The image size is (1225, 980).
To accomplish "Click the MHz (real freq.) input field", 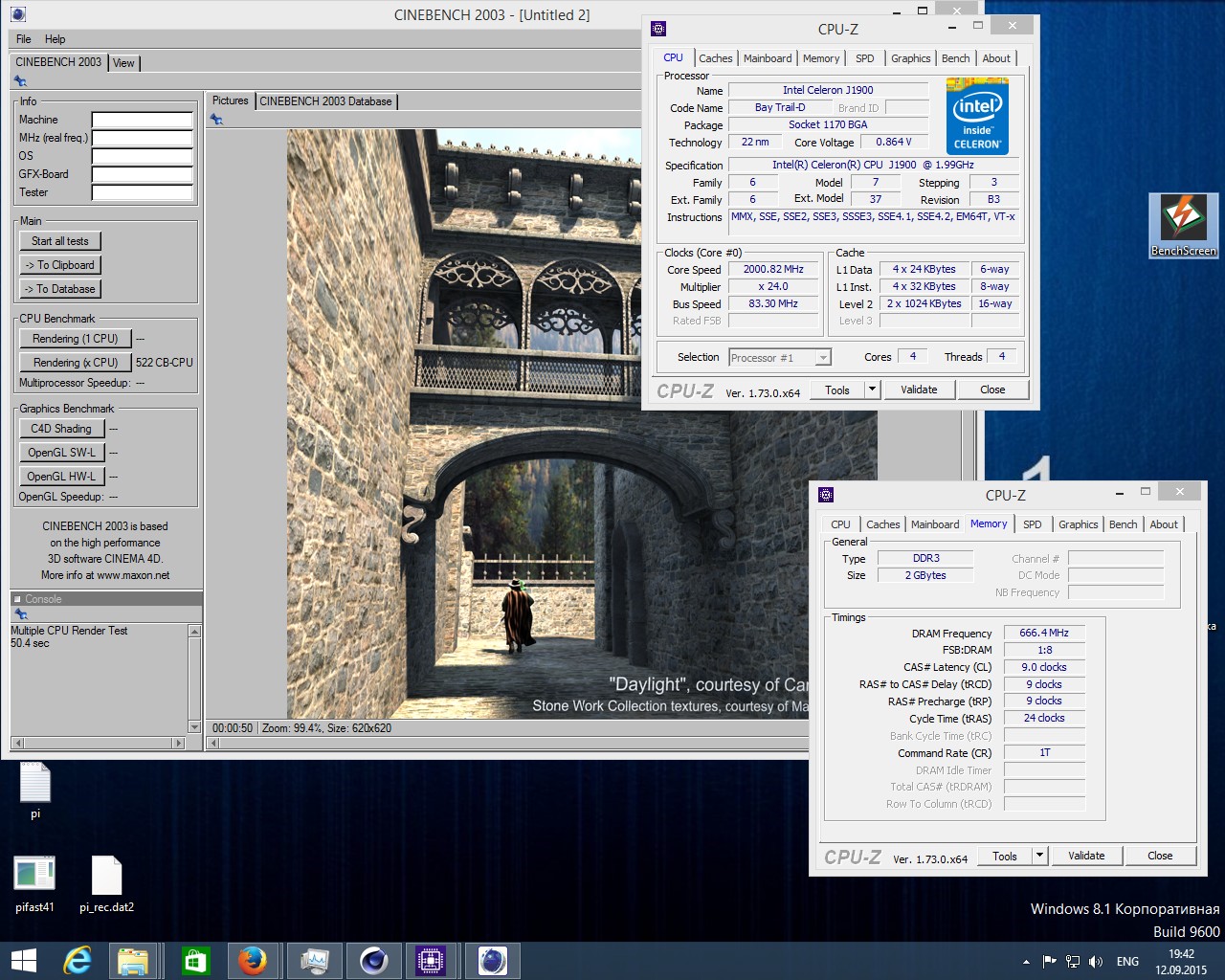I will pyautogui.click(x=143, y=138).
